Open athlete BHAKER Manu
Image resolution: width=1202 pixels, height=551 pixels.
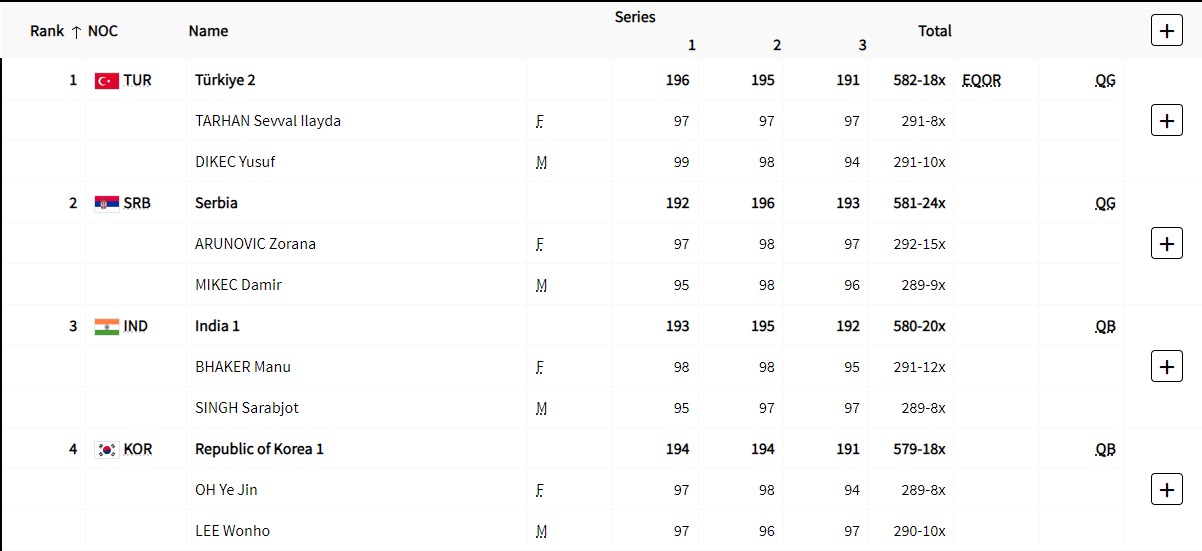(243, 367)
